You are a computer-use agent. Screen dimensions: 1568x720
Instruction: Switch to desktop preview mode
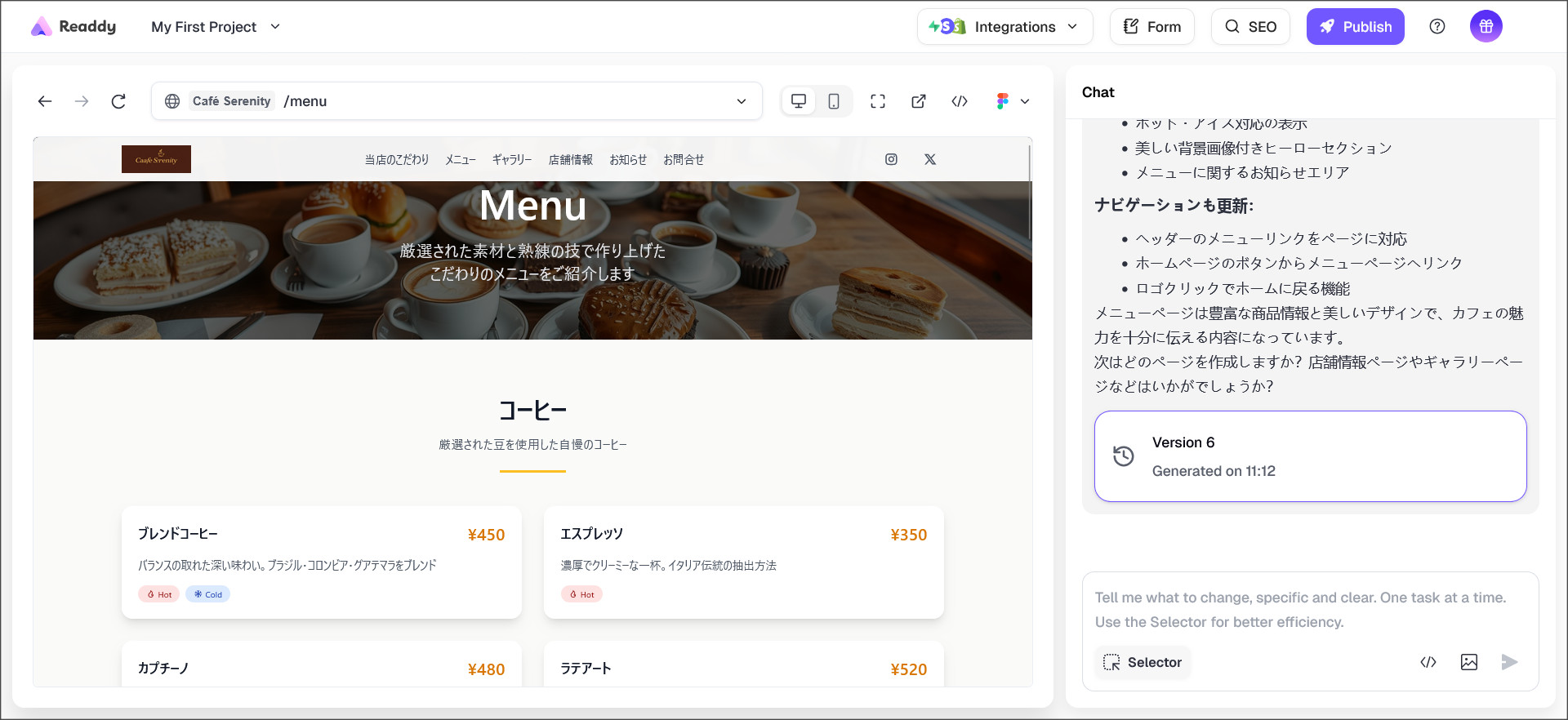coord(799,101)
